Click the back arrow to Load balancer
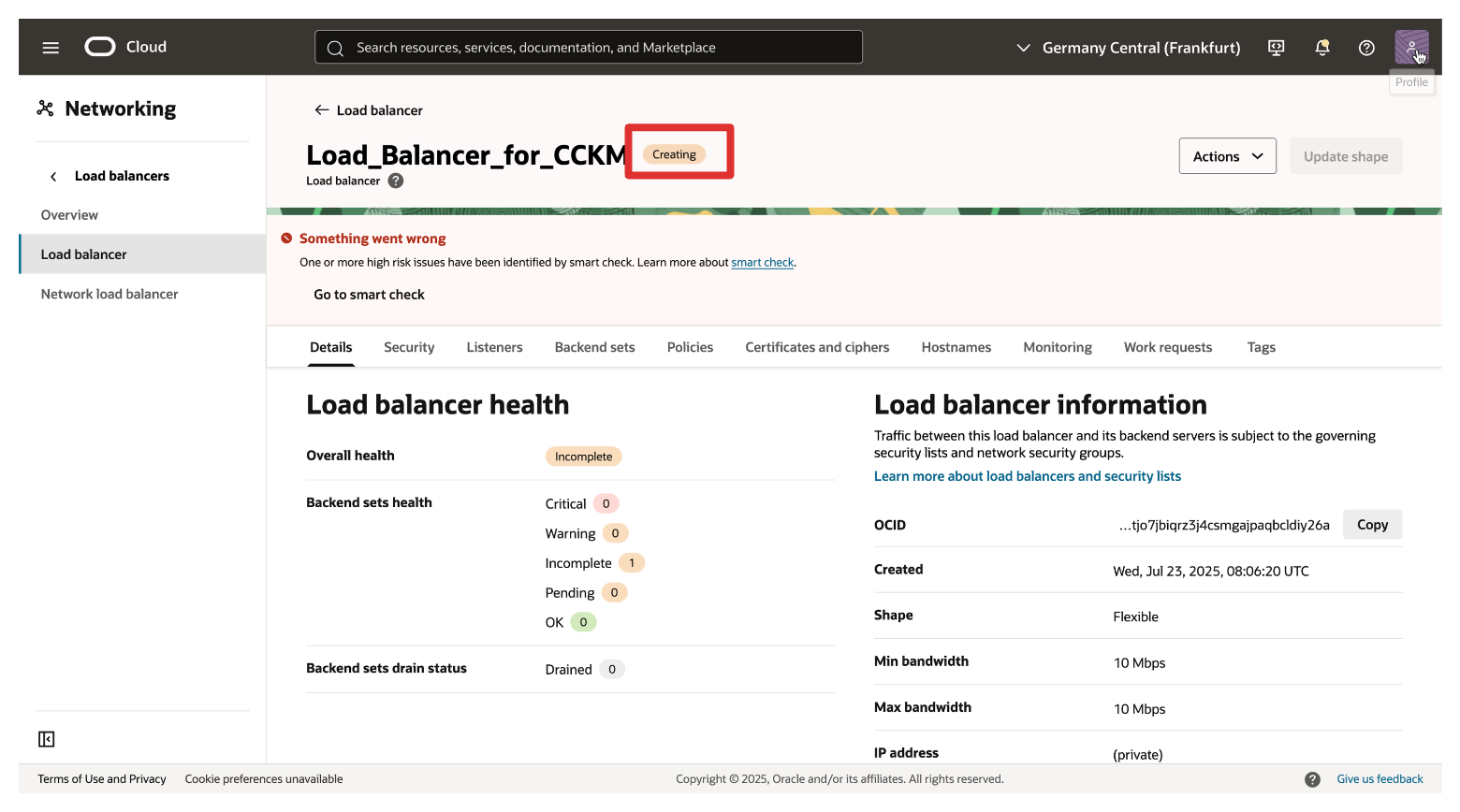Viewport: 1460px width, 812px height. [322, 110]
